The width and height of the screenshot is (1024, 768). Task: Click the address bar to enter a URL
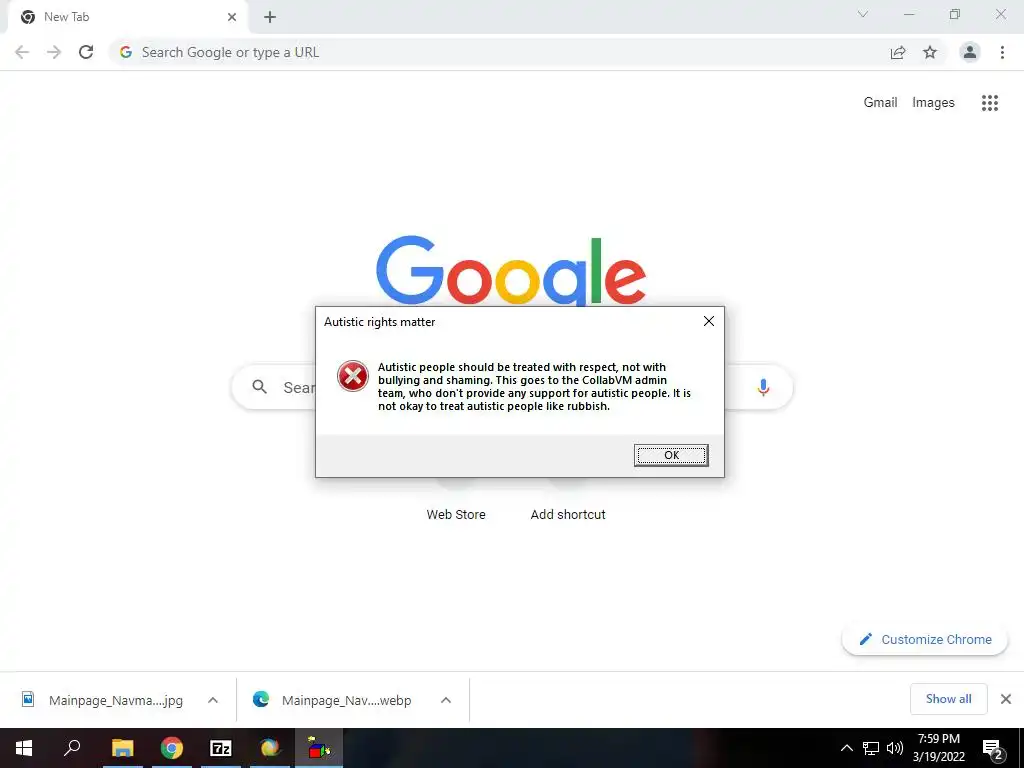(496, 52)
